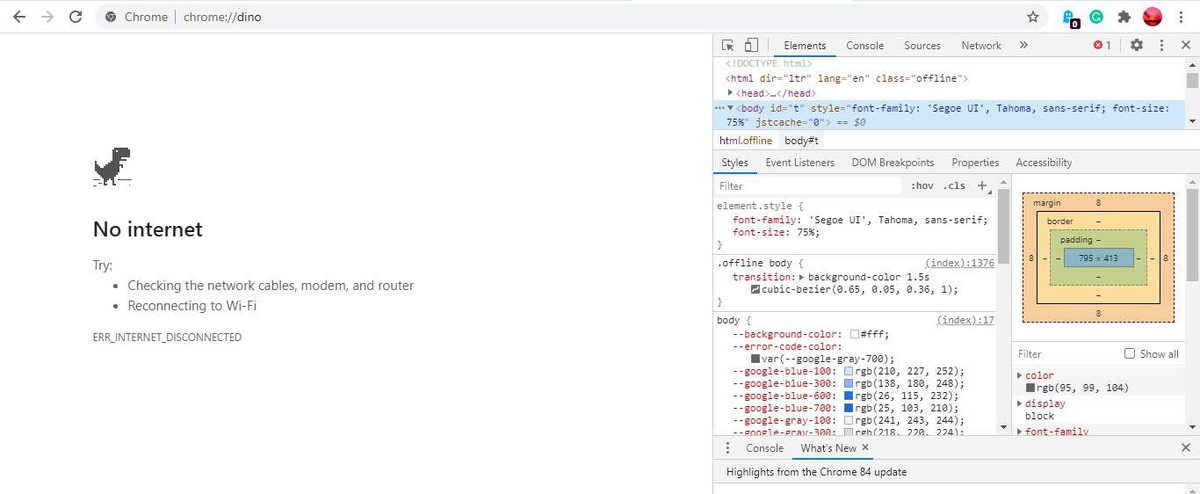Click the browser forward arrow
The image size is (1200, 494).
47,17
